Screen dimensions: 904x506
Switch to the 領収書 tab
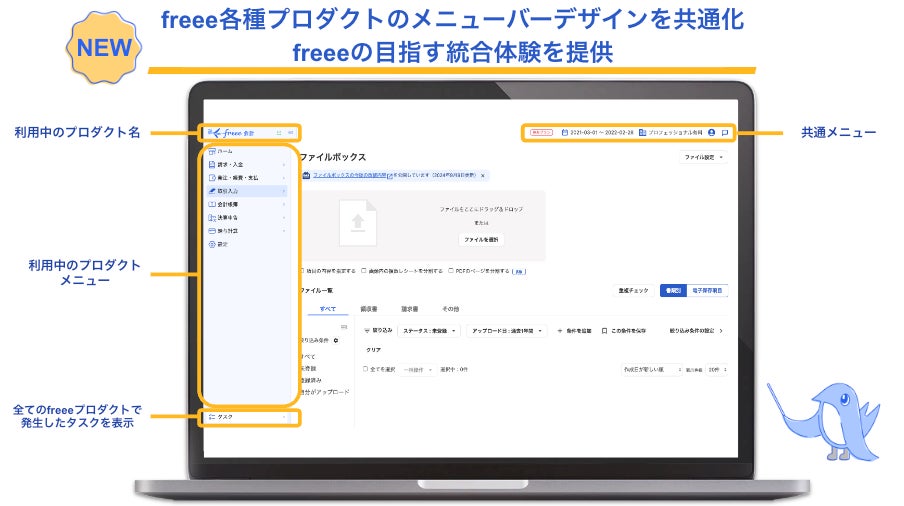click(x=369, y=309)
